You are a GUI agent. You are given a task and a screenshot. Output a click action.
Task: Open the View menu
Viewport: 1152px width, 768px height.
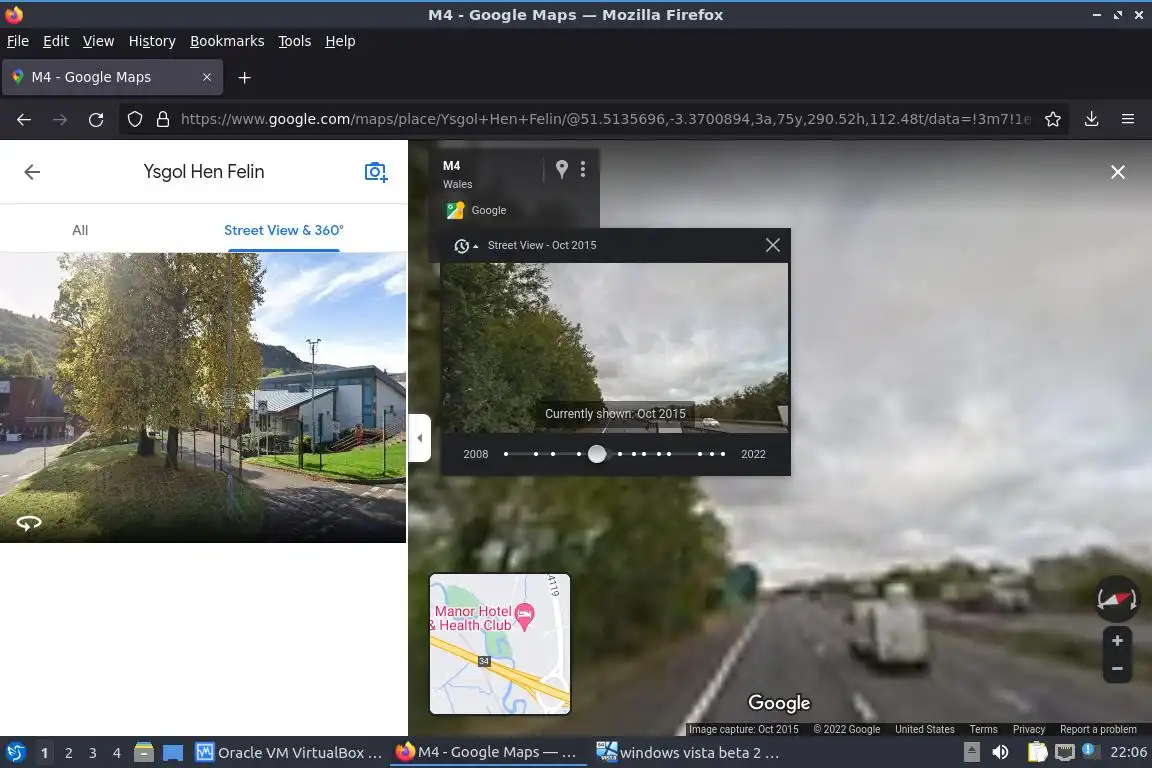tap(98, 41)
